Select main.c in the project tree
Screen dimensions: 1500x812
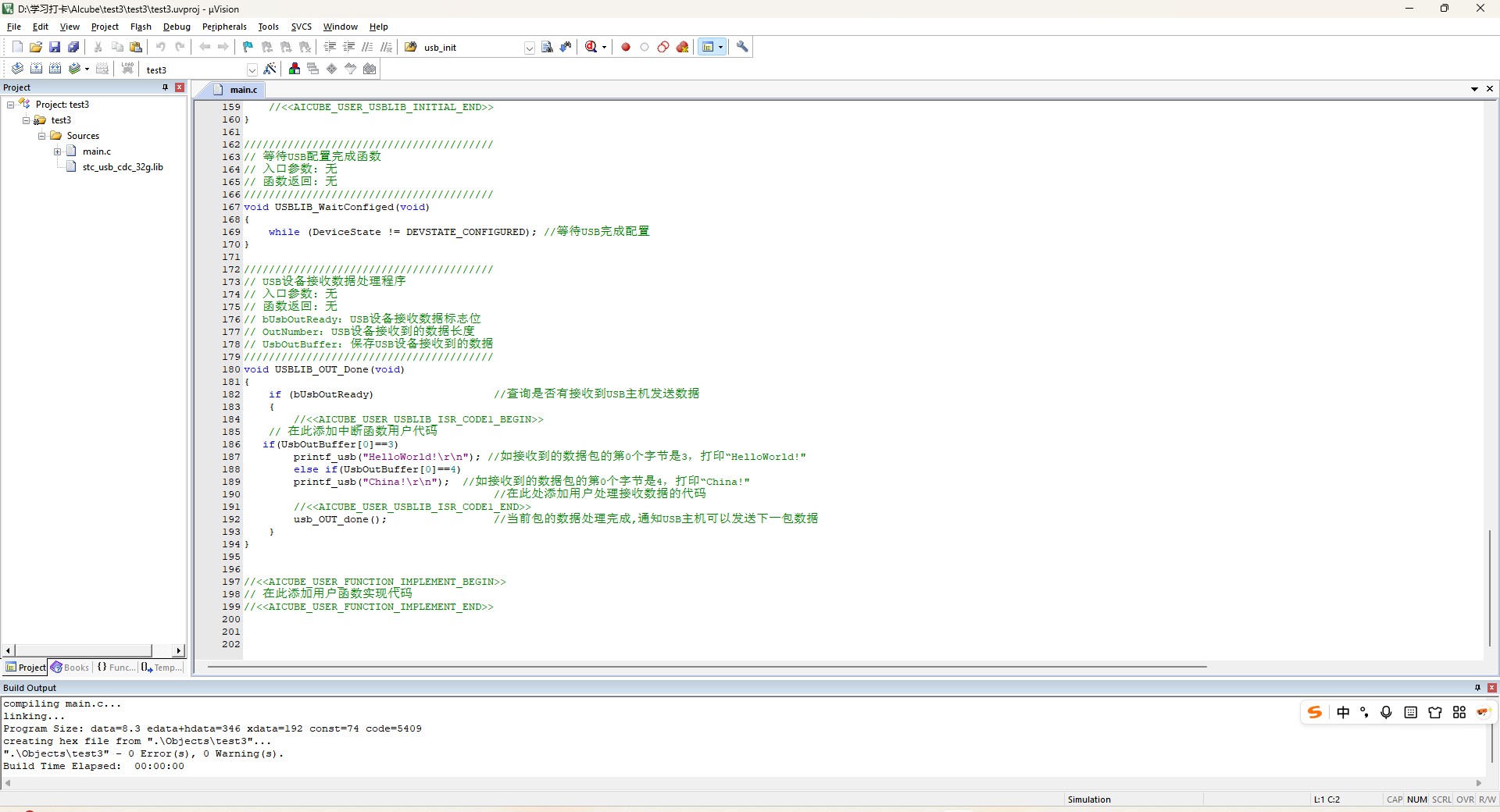point(97,151)
